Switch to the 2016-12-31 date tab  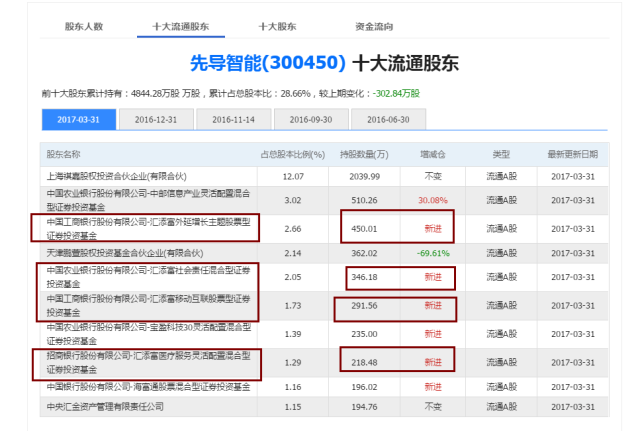pos(156,120)
